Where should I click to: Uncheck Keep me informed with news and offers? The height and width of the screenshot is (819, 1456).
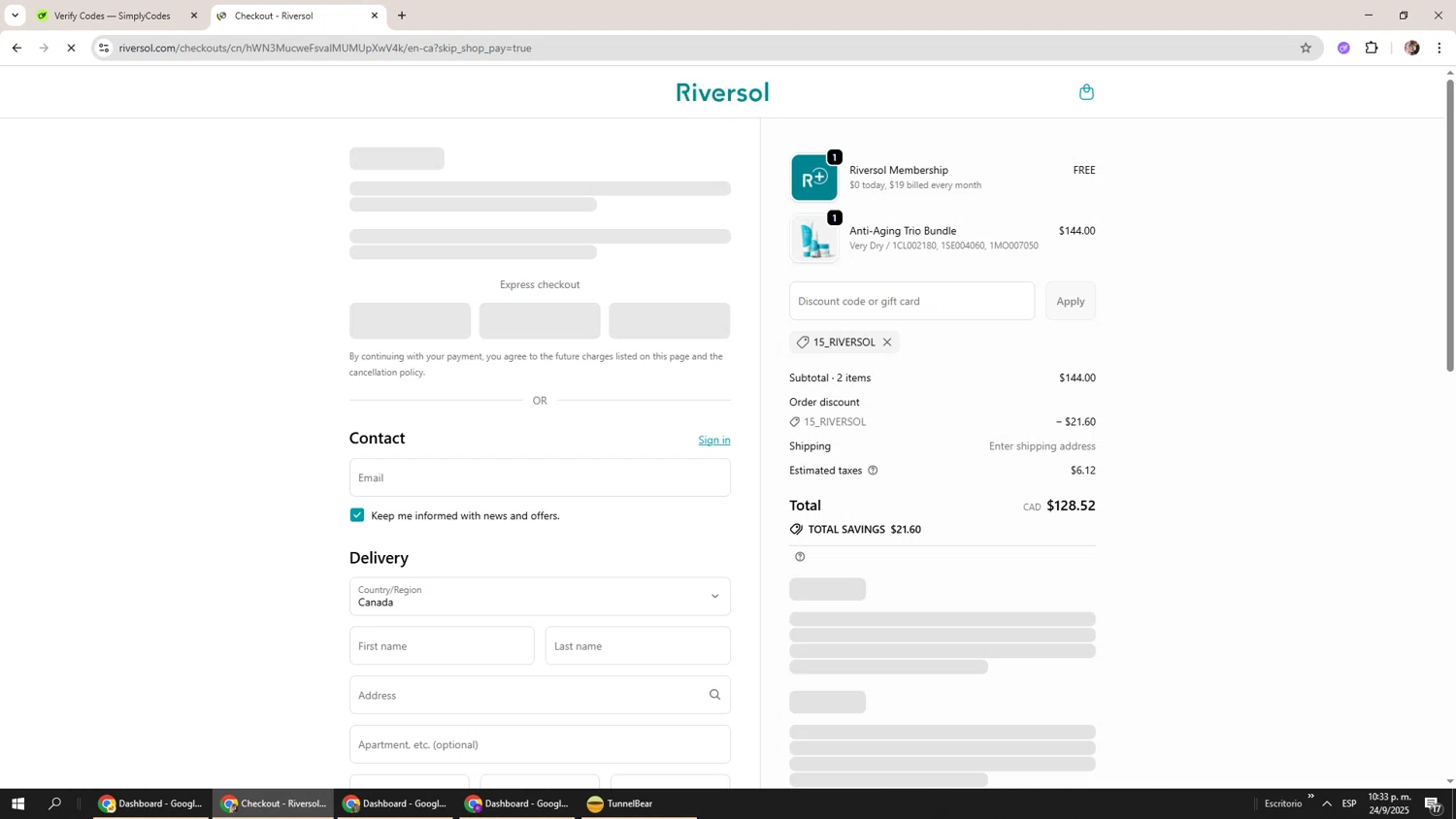(357, 515)
